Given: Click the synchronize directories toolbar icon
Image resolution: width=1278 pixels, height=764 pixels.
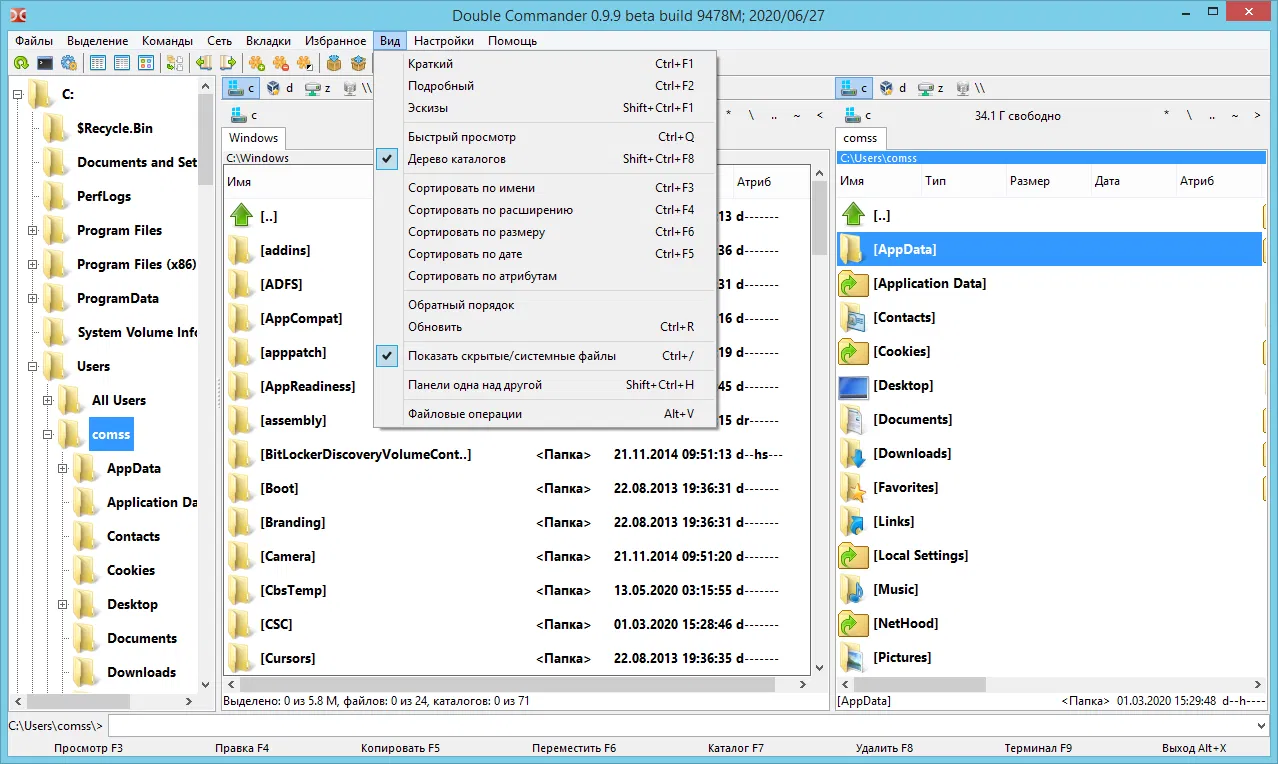Looking at the screenshot, I should point(175,63).
